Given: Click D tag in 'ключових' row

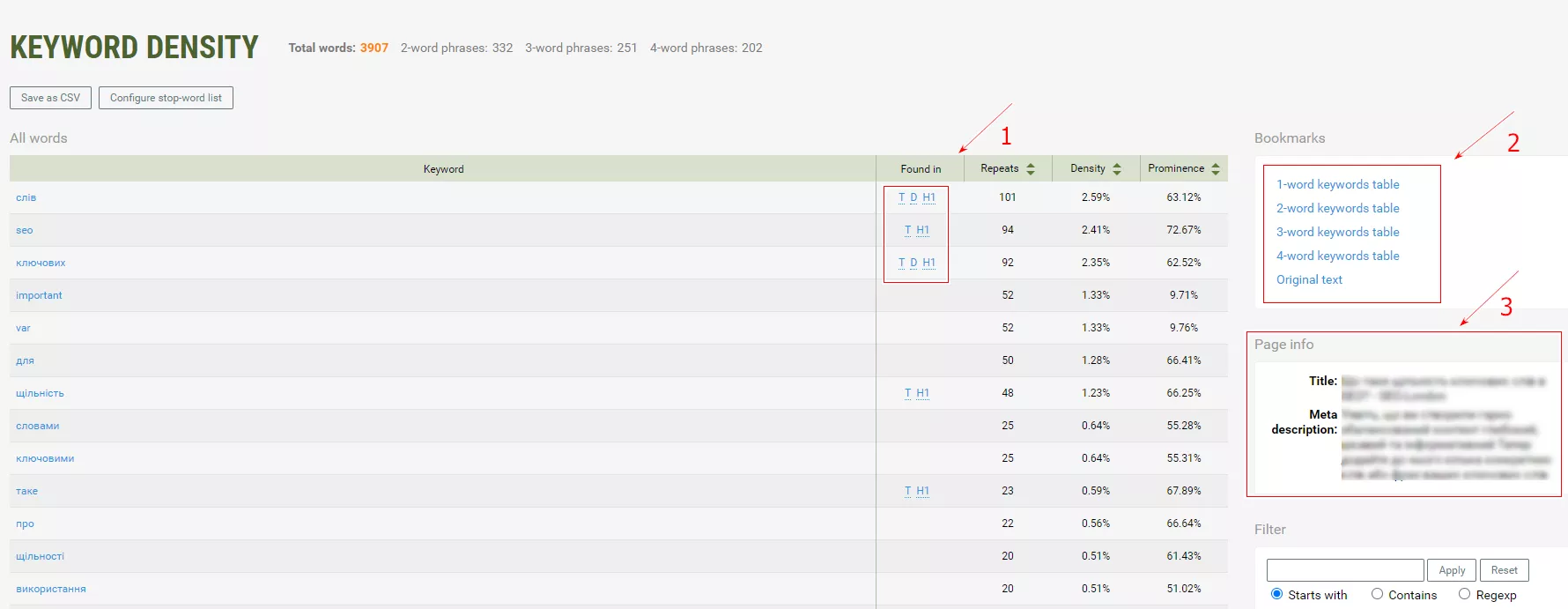Looking at the screenshot, I should (x=913, y=263).
